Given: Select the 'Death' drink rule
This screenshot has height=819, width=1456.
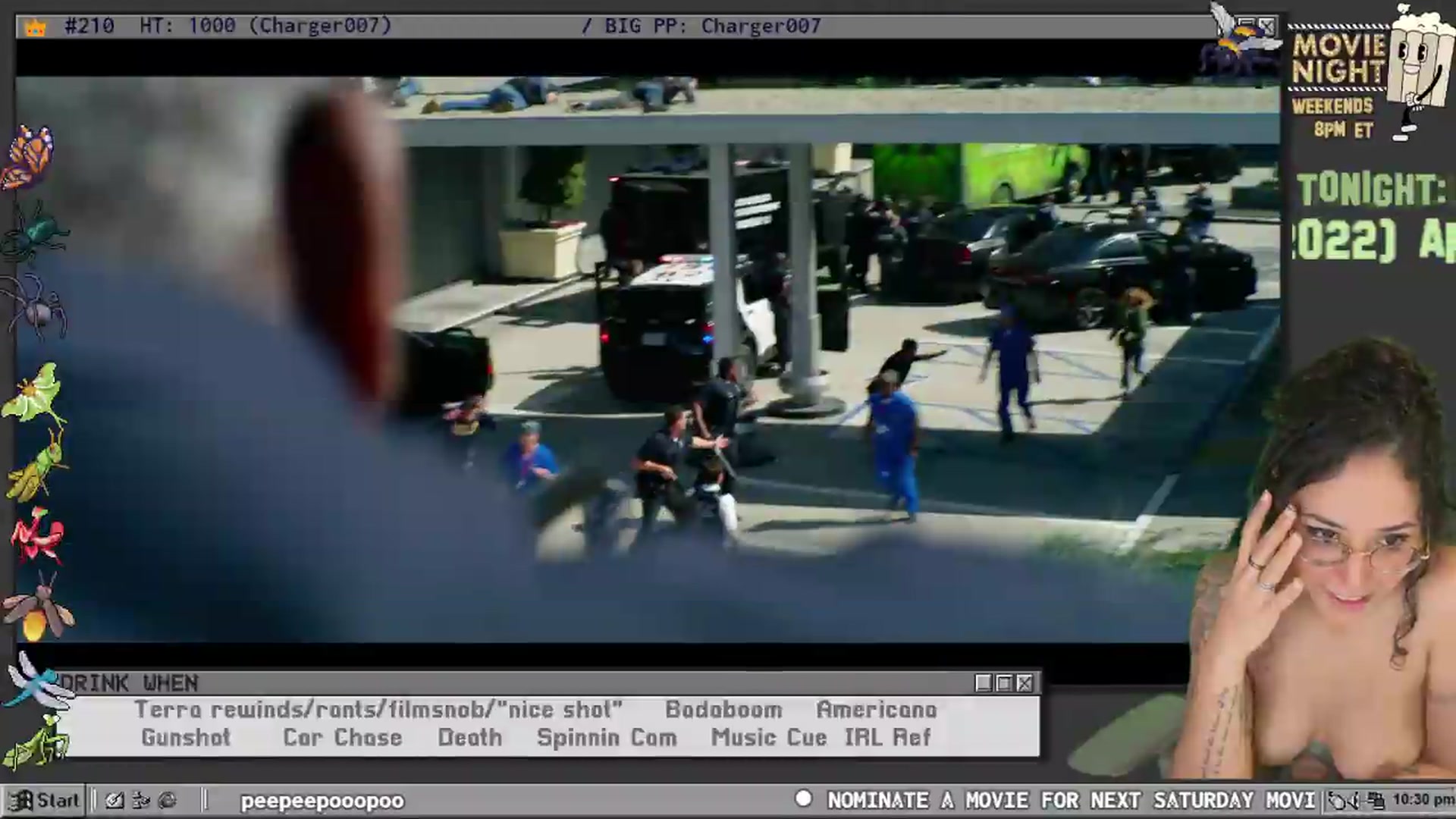Looking at the screenshot, I should 470,738.
